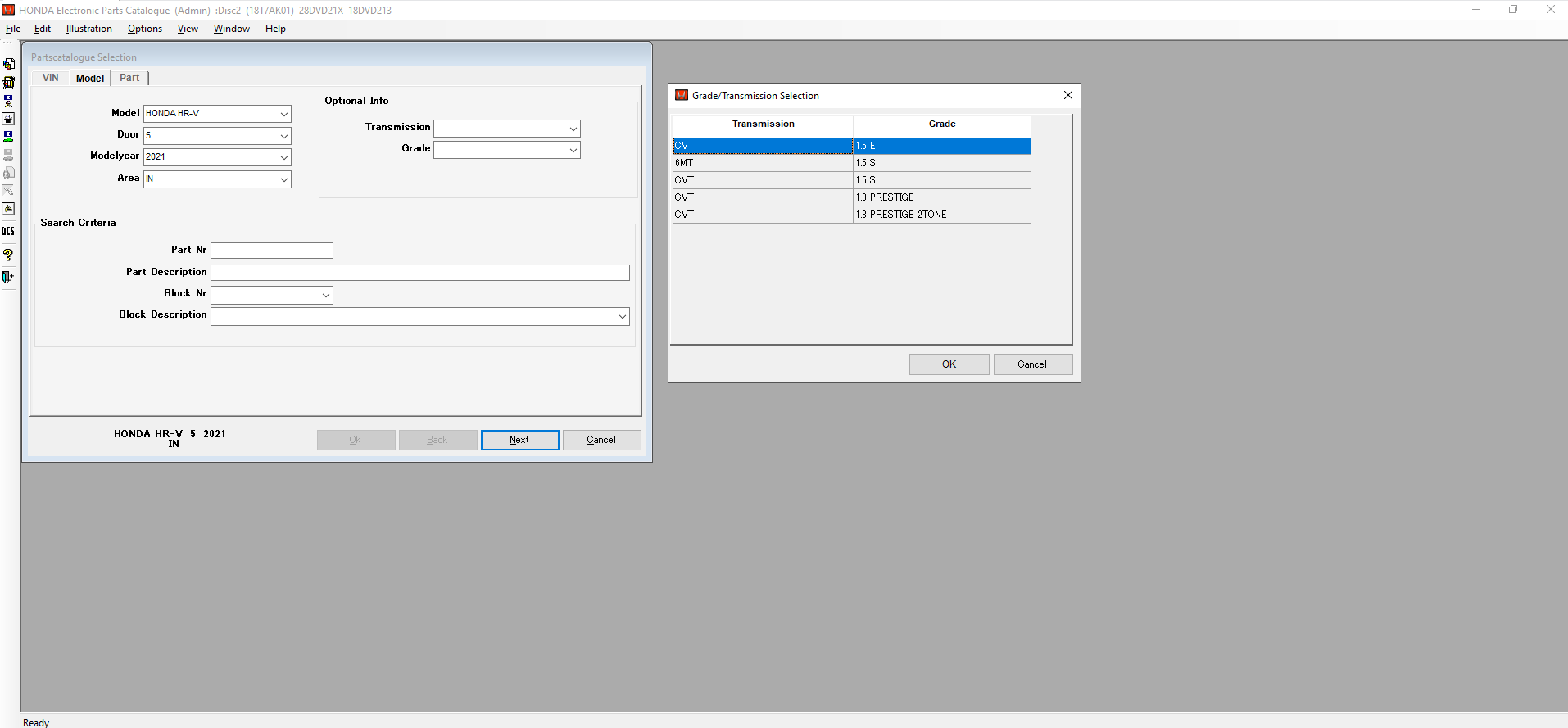The image size is (1568, 728).
Task: Click the Part Description input field
Action: (x=420, y=273)
